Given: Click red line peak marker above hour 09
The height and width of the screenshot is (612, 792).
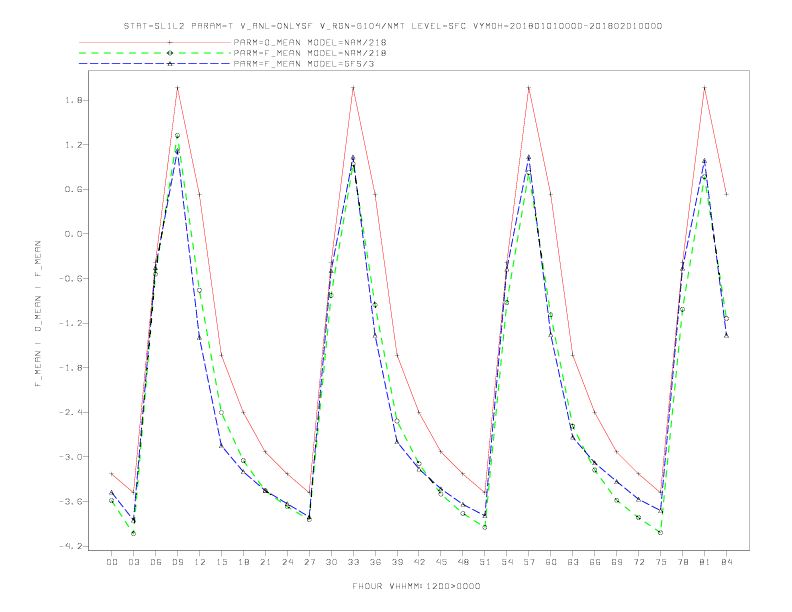Looking at the screenshot, I should [177, 88].
